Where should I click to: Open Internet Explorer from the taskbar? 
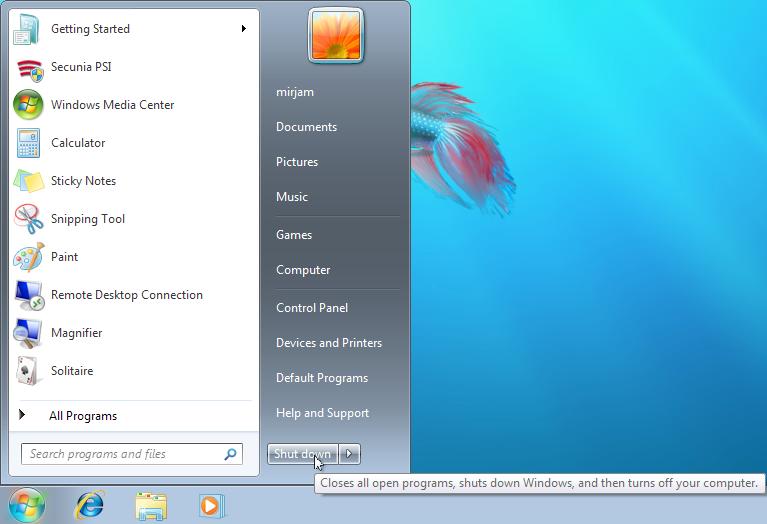tap(90, 505)
